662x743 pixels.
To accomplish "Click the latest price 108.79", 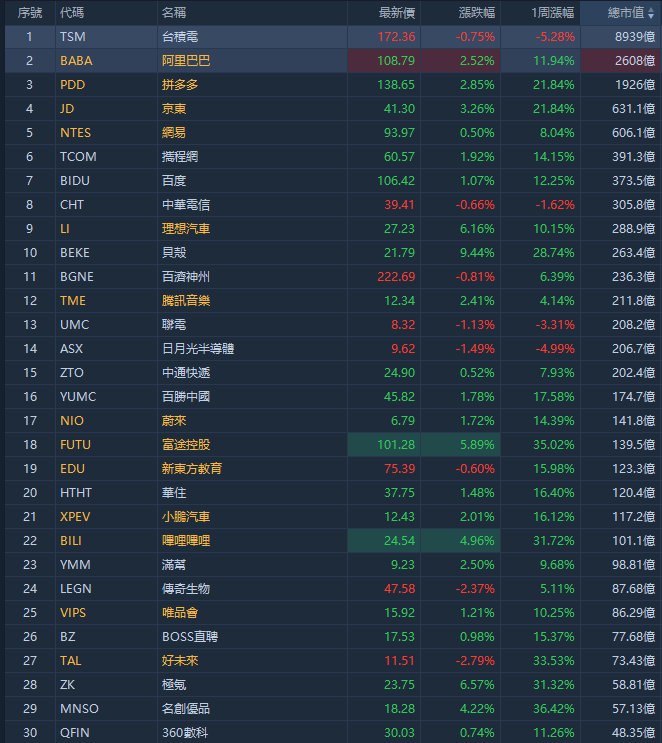I will [x=396, y=61].
